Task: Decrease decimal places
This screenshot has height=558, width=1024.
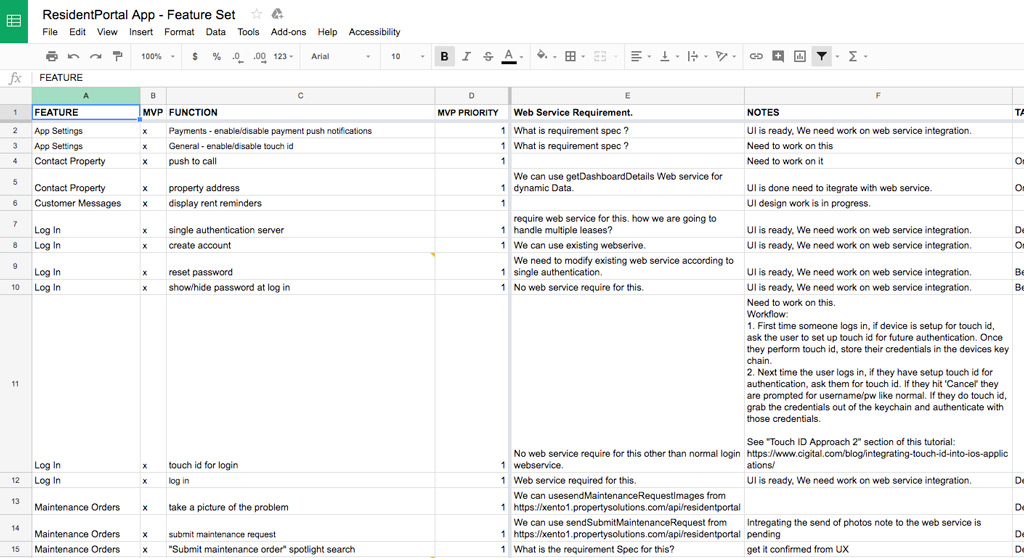Action: [237, 56]
